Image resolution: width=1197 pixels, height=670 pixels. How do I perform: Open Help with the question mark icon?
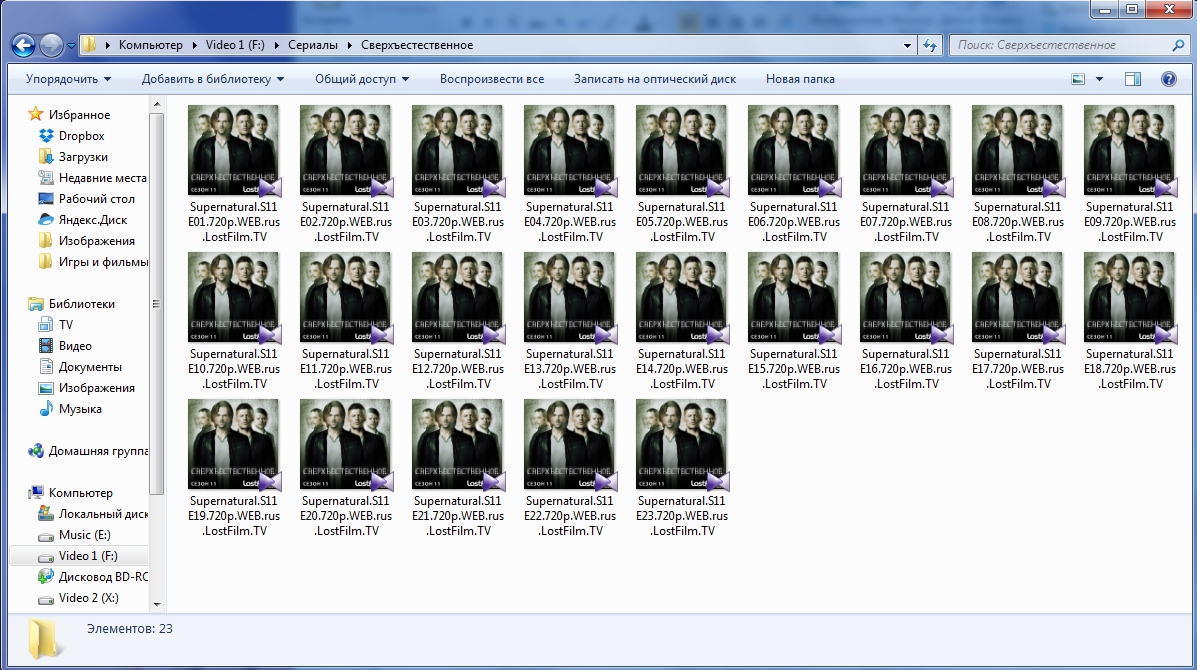pos(1169,79)
